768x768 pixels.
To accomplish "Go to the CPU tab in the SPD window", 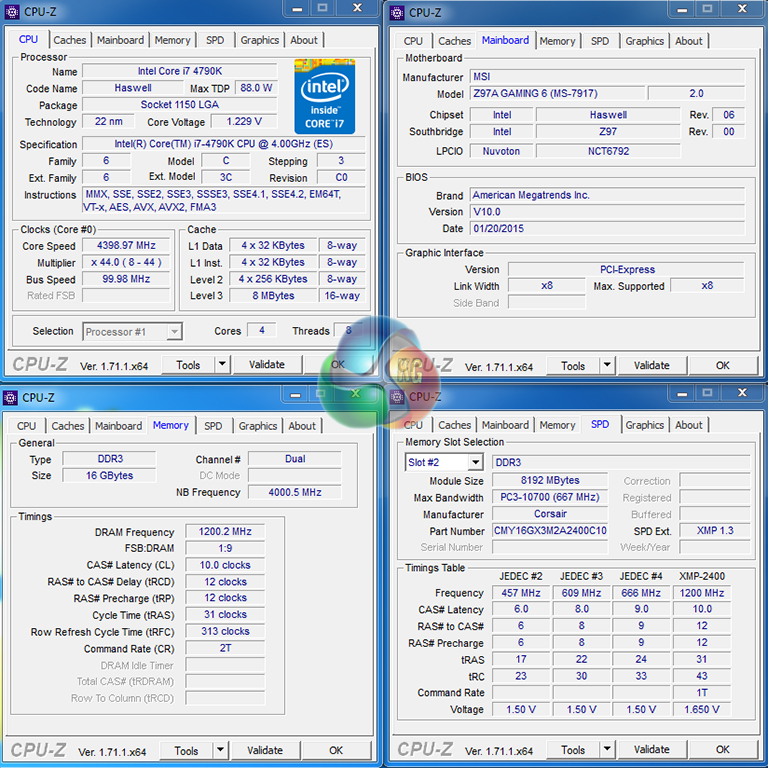I will pyautogui.click(x=412, y=426).
